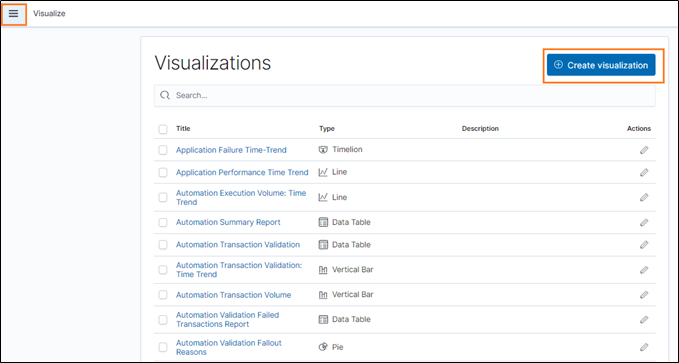Click the Timelion type icon
679x363 pixels.
pos(323,150)
